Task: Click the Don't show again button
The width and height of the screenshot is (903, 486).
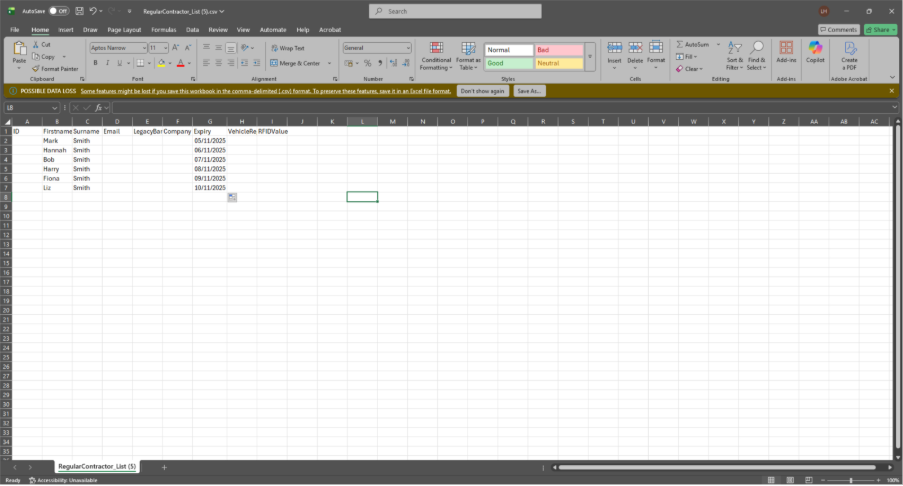Action: tap(483, 90)
